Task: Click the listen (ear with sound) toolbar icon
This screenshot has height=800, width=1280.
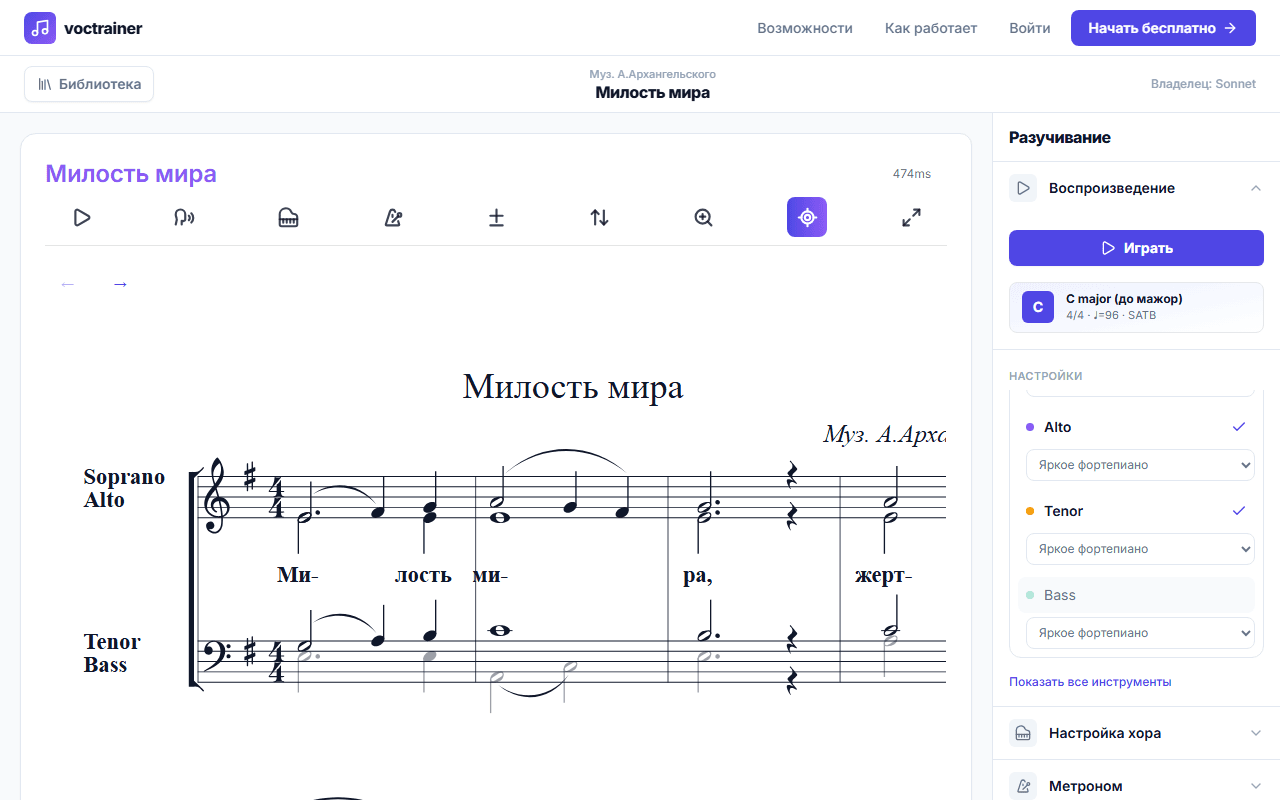Action: [x=184, y=217]
